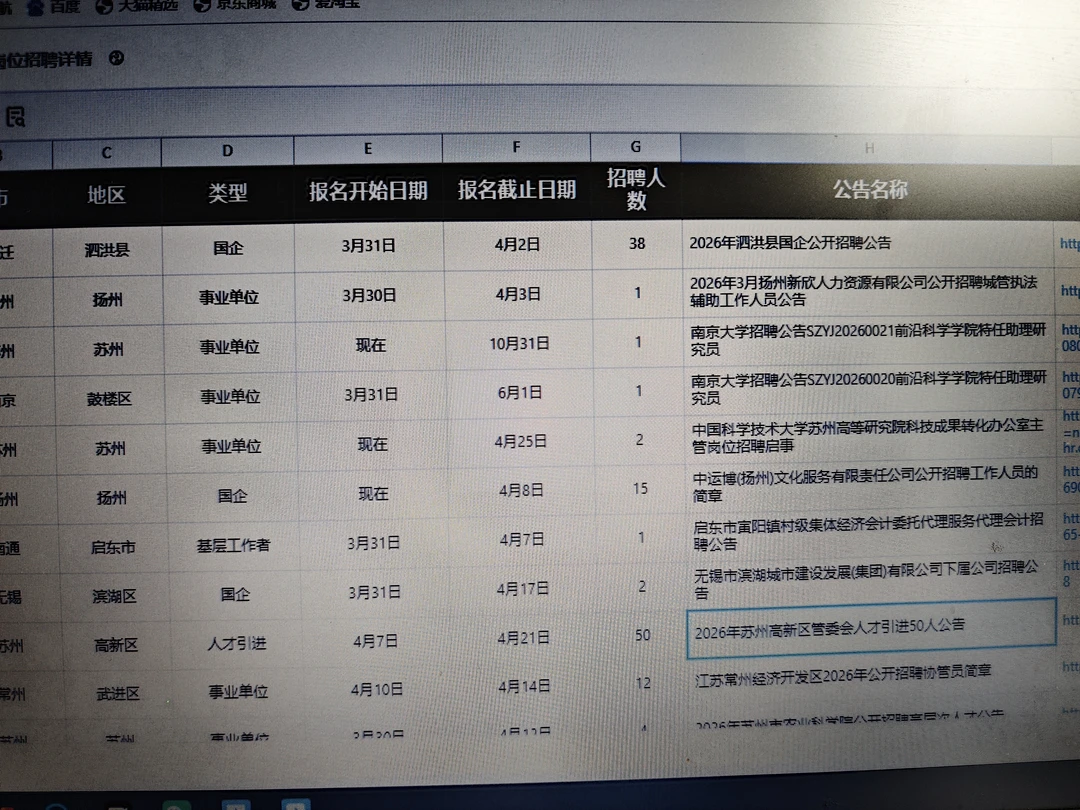Click 中国科学技术大学苏州高等研究院 announcement cell
The width and height of the screenshot is (1080, 810).
871,437
